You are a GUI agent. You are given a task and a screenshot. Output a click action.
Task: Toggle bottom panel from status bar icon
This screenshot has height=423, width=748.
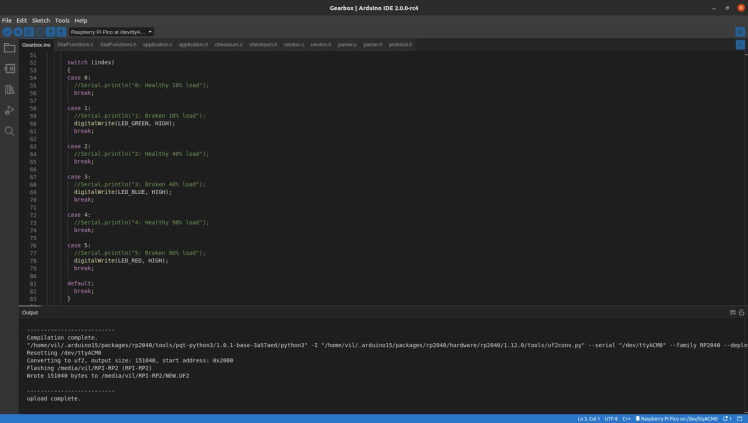tap(740, 418)
